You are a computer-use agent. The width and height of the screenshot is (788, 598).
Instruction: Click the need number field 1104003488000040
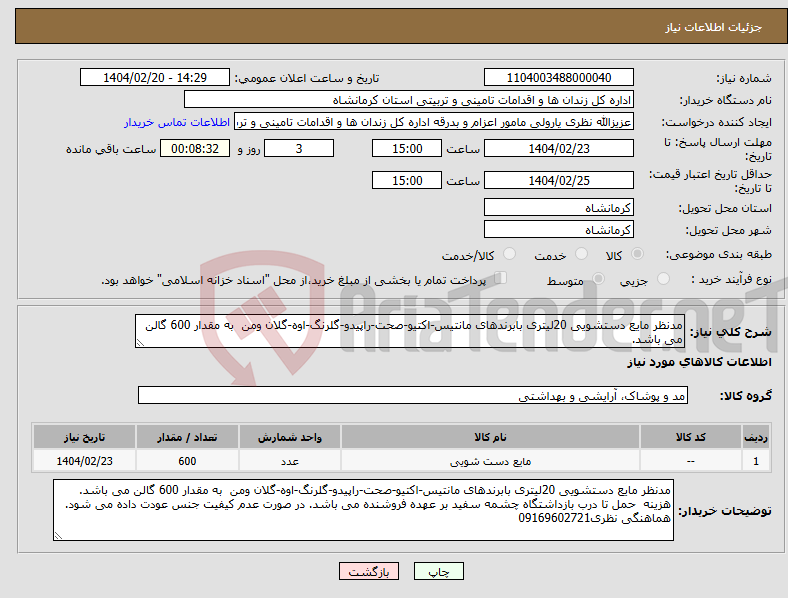(x=558, y=77)
